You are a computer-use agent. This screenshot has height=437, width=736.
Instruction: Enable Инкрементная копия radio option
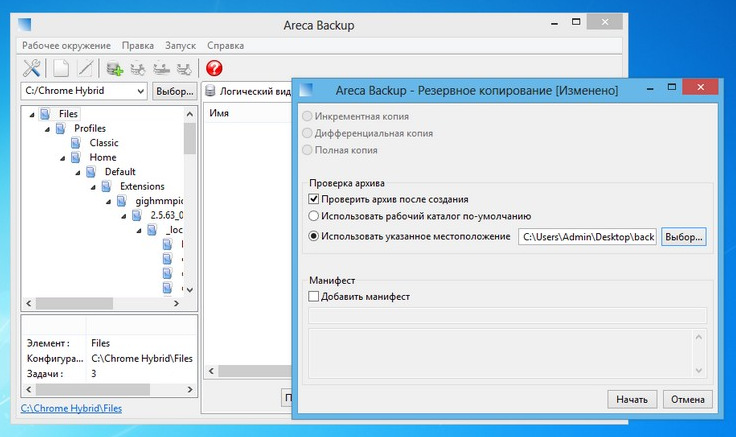click(x=307, y=116)
